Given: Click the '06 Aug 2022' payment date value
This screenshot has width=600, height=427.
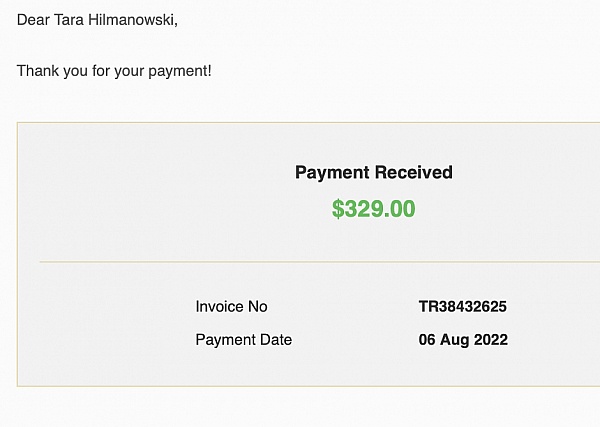Looking at the screenshot, I should 463,340.
